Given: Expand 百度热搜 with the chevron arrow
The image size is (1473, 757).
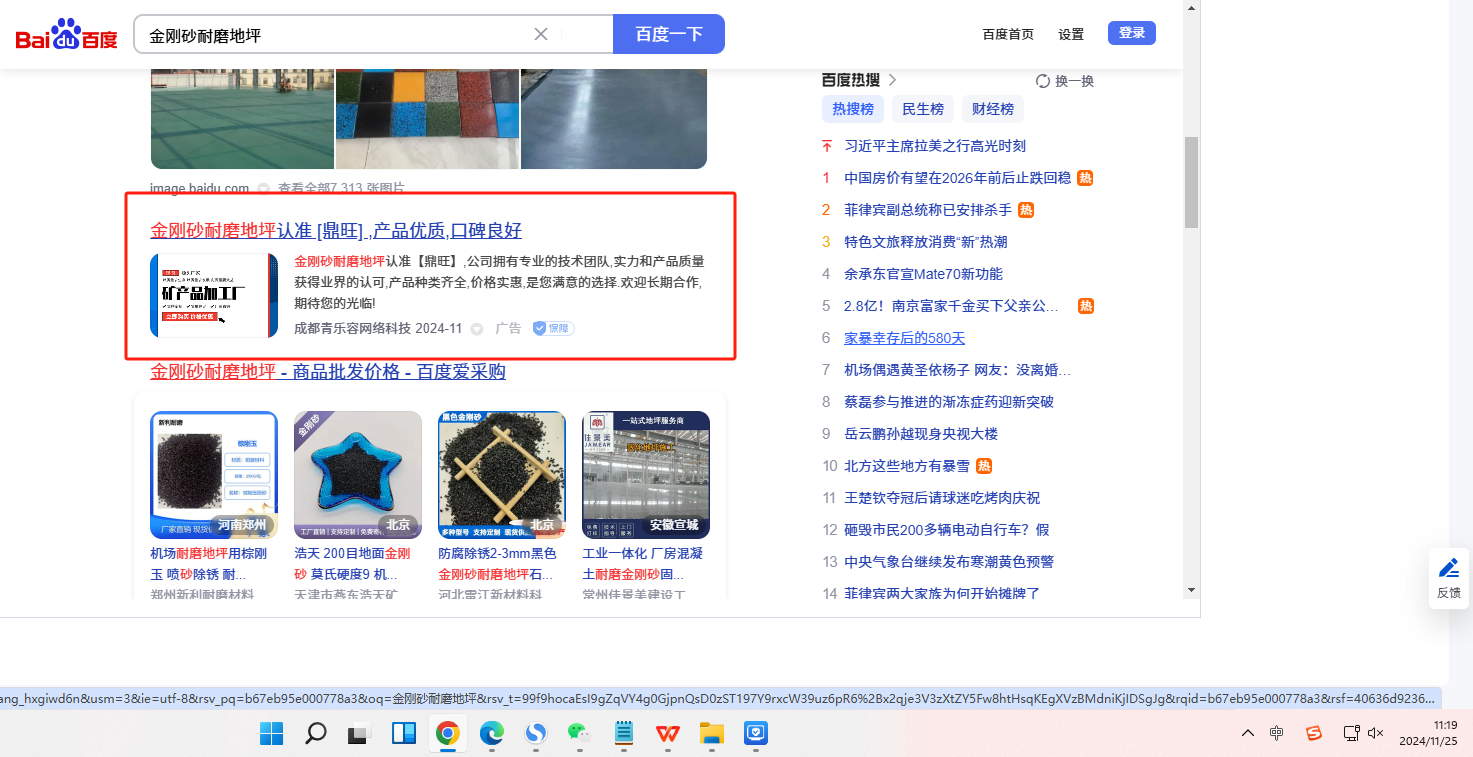Looking at the screenshot, I should pos(892,80).
